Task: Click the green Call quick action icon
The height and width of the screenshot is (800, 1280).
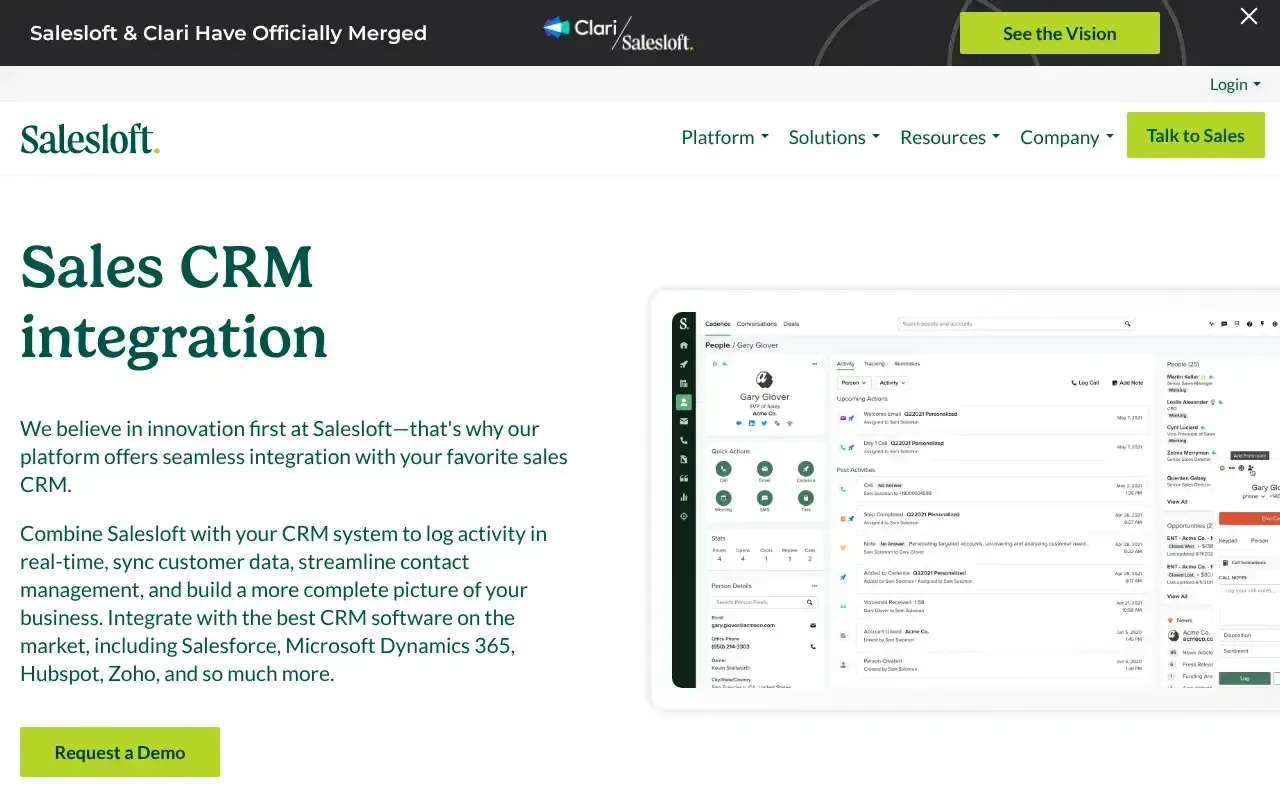Action: coord(723,468)
